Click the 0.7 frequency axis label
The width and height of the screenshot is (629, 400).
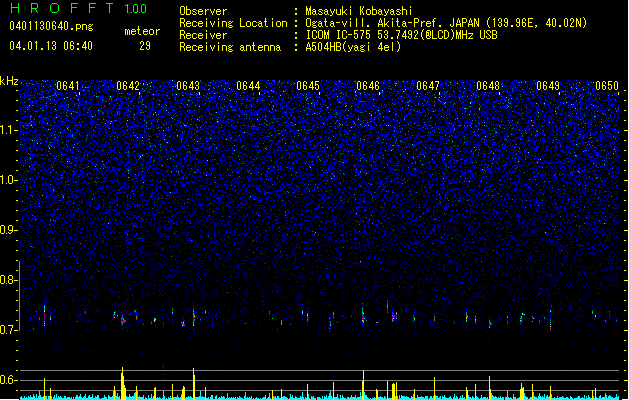[8, 330]
